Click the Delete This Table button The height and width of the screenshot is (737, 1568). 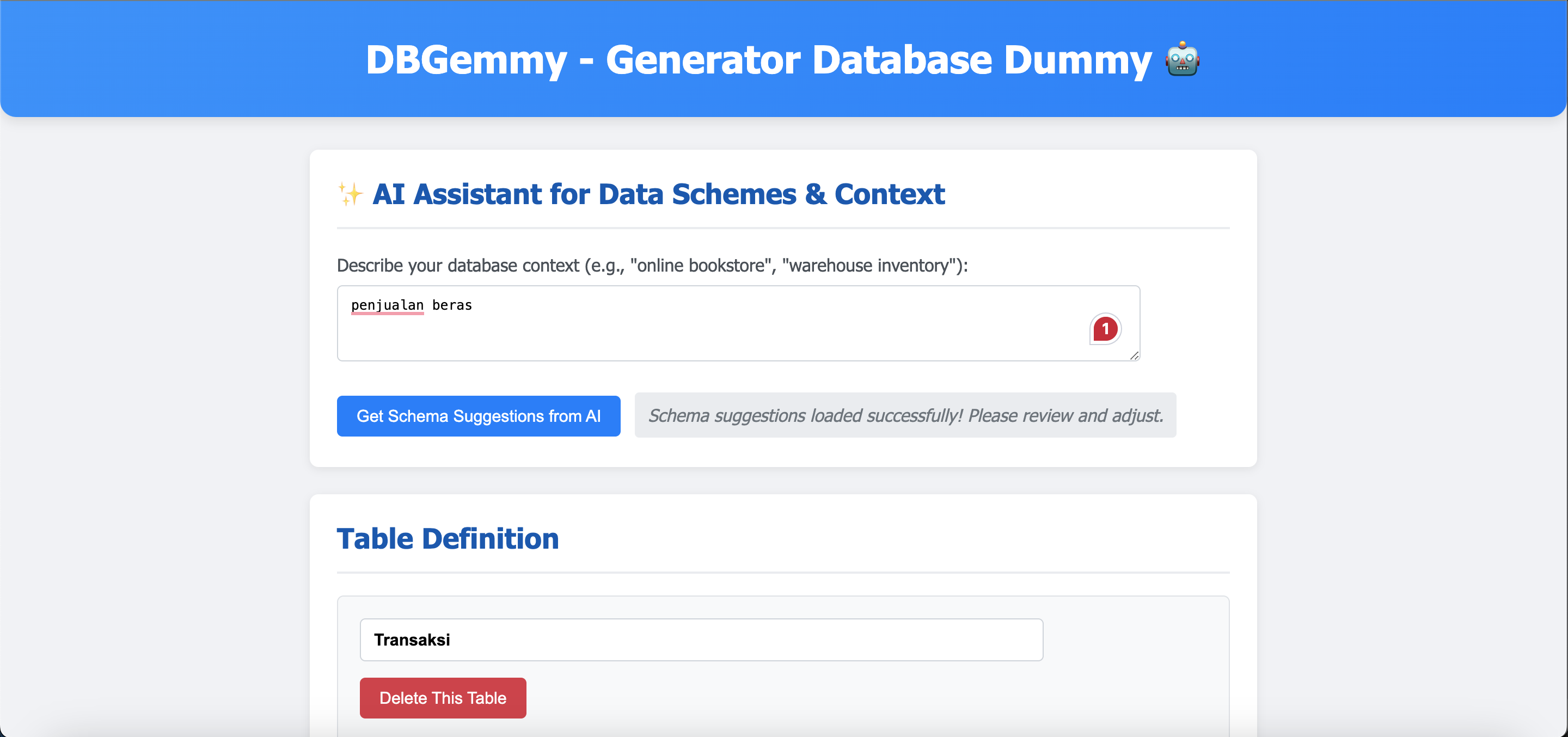(x=443, y=698)
